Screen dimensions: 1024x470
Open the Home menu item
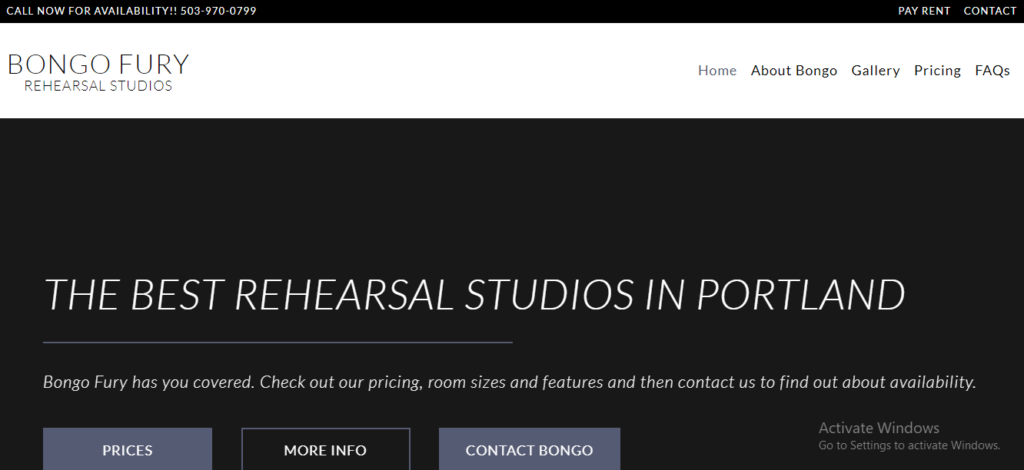[717, 71]
